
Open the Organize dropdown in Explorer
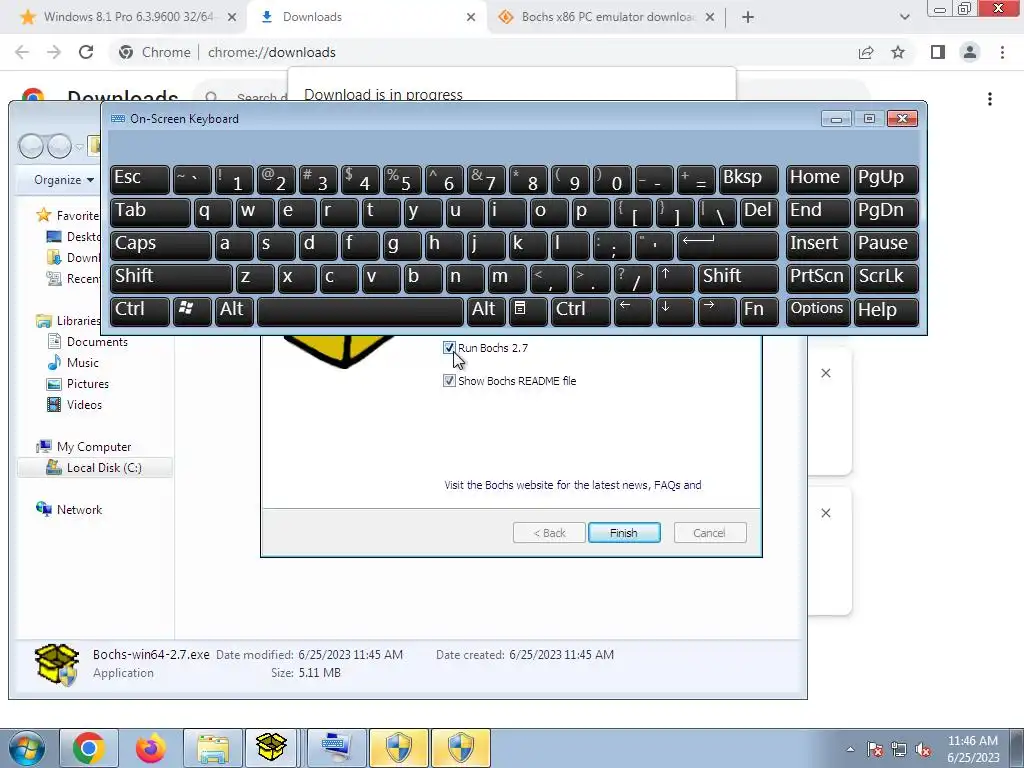[64, 180]
